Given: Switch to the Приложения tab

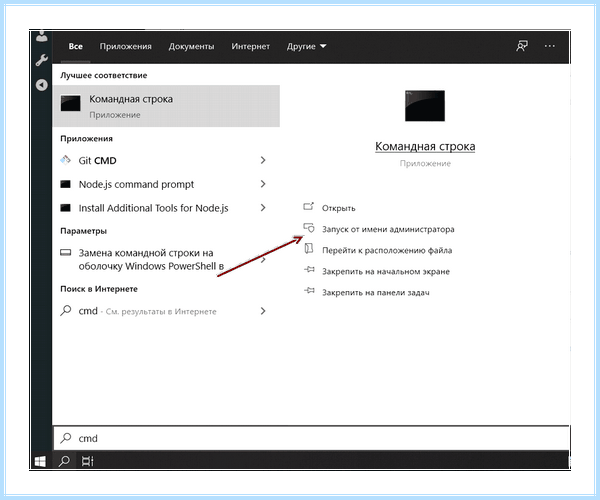Looking at the screenshot, I should click(x=126, y=46).
